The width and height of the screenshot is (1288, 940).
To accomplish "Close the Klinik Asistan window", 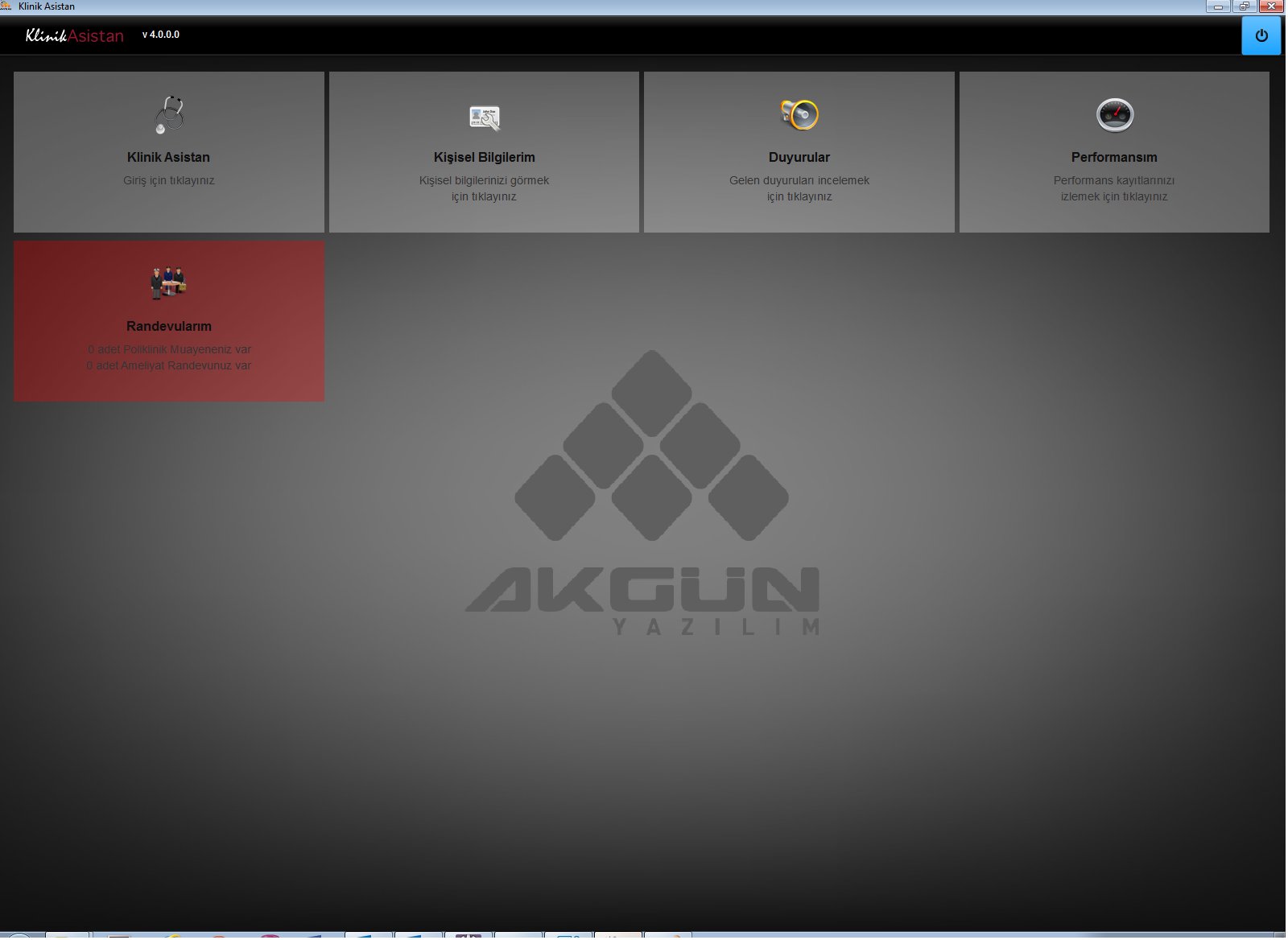I will pos(1271,6).
